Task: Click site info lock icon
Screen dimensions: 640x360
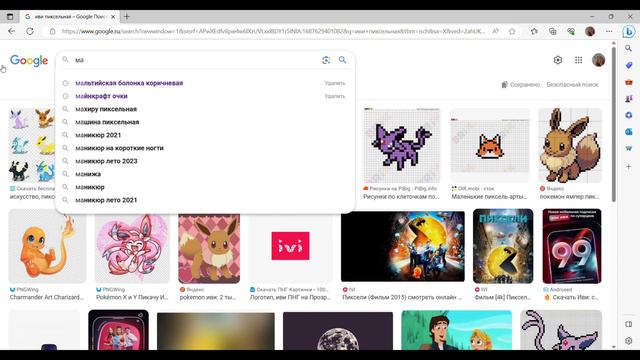Action: (x=52, y=31)
